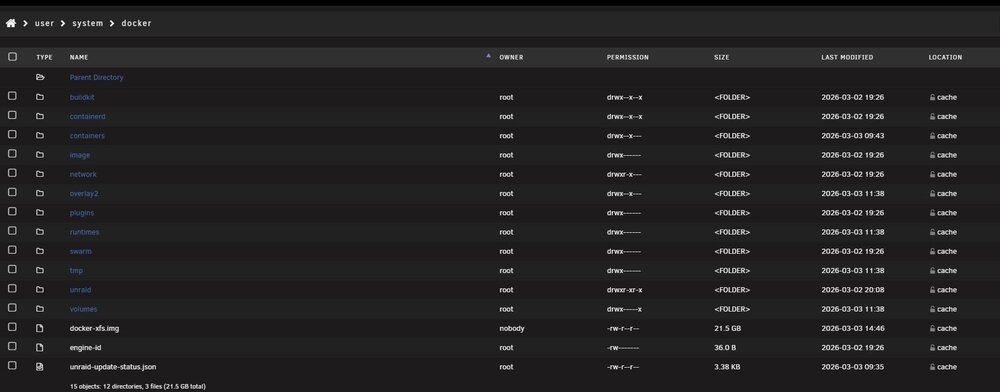The image size is (1000, 392).
Task: Click the file icon of unraid-update-status.json
Action: click(40, 367)
